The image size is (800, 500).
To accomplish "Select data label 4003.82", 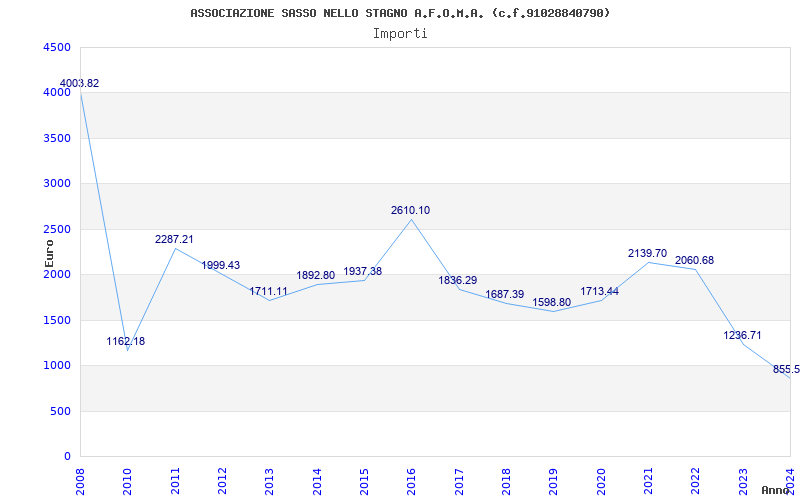I will pos(80,83).
